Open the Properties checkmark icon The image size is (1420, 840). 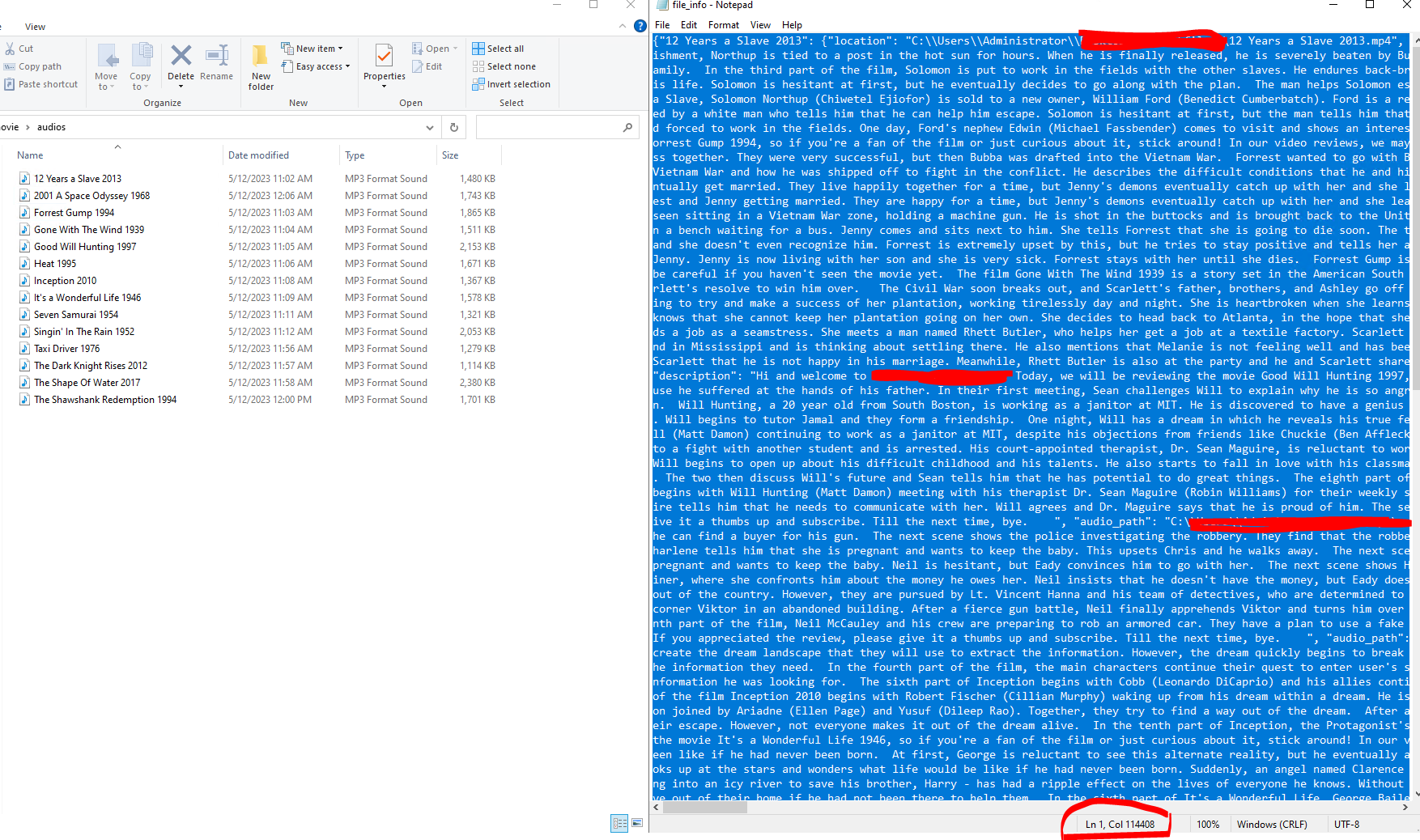tap(385, 55)
